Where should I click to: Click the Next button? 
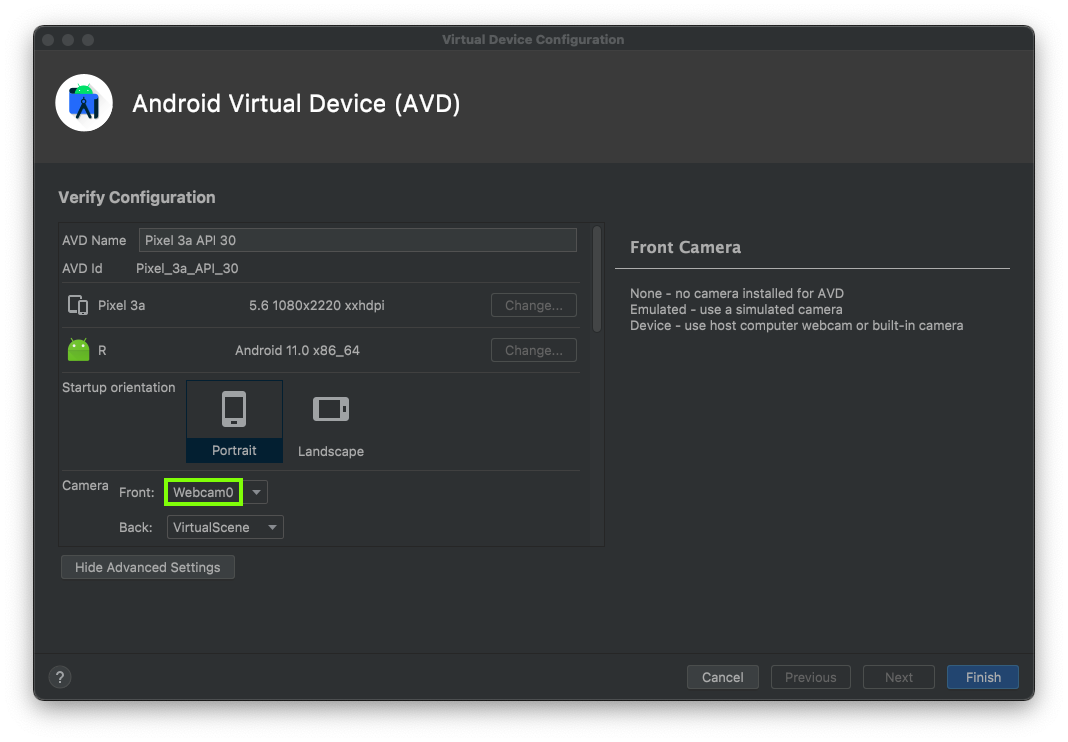coord(898,677)
